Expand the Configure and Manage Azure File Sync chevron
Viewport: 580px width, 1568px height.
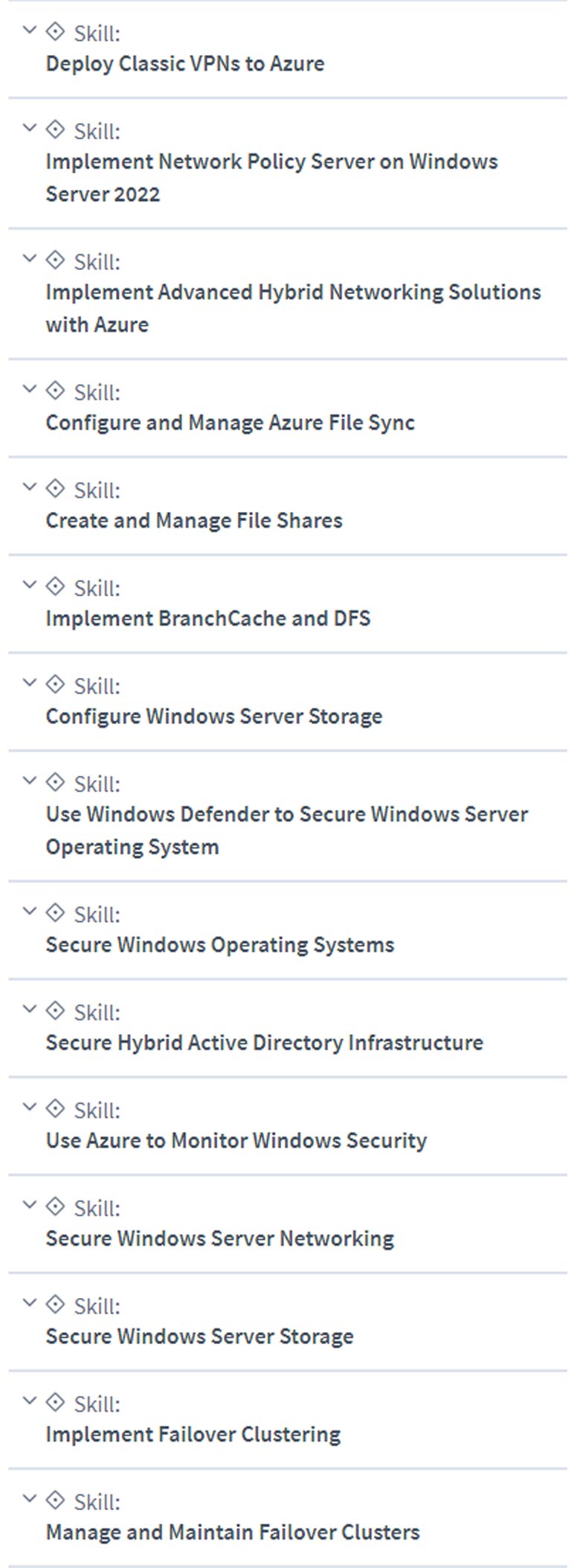pyautogui.click(x=30, y=389)
